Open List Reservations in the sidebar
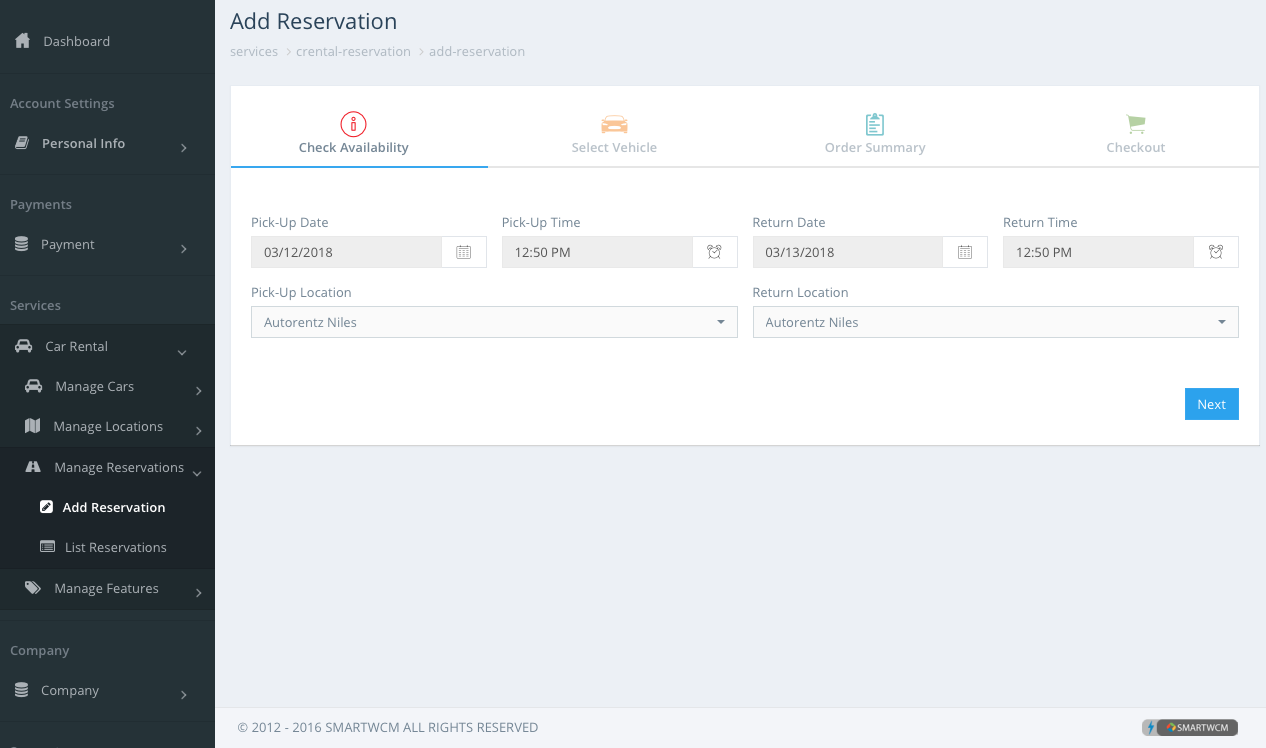 (115, 548)
